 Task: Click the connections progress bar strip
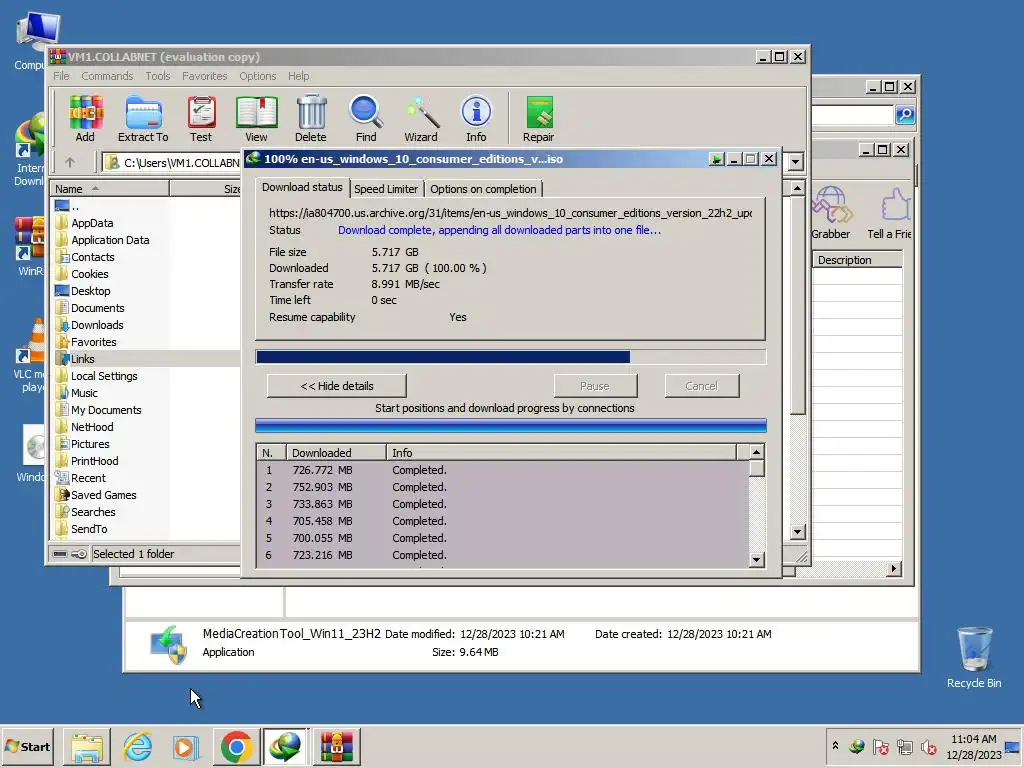pyautogui.click(x=511, y=426)
